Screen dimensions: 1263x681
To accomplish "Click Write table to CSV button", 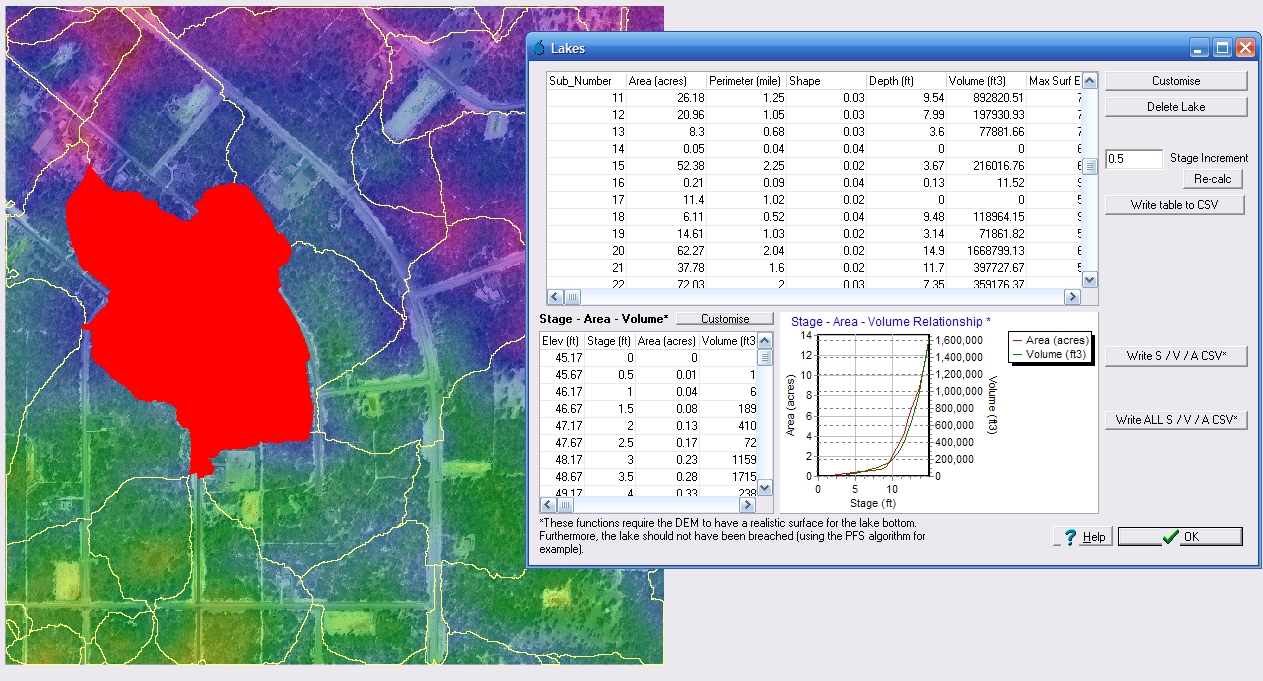I will [x=1175, y=205].
